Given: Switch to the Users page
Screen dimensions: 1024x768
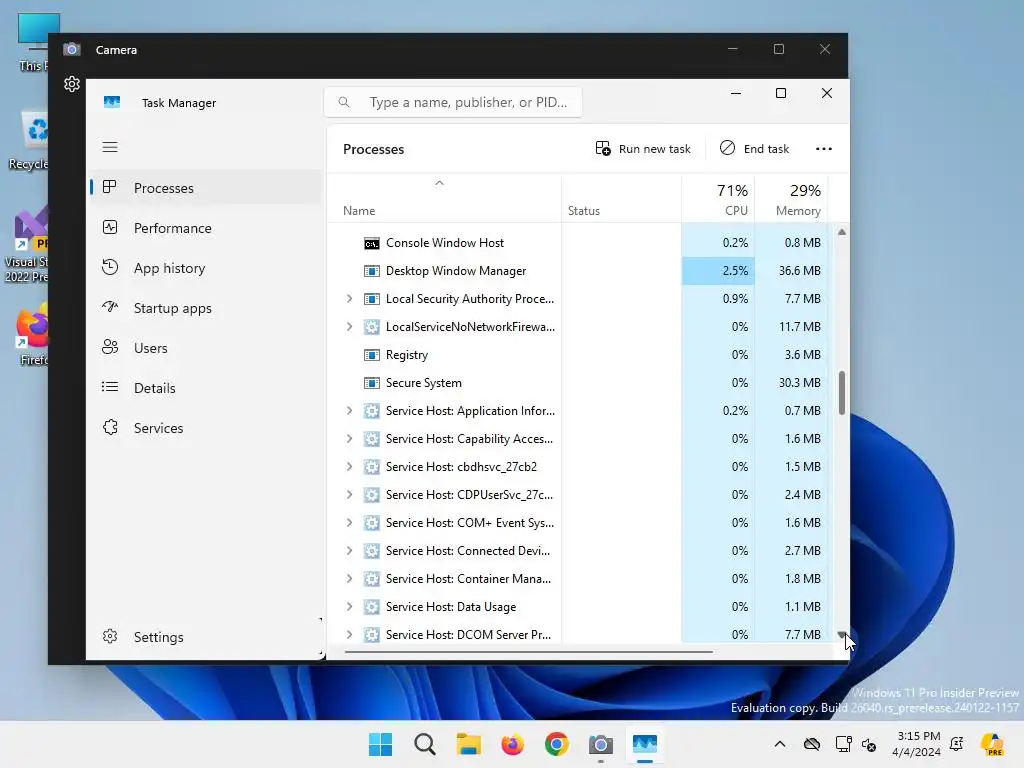Looking at the screenshot, I should (x=206, y=349).
